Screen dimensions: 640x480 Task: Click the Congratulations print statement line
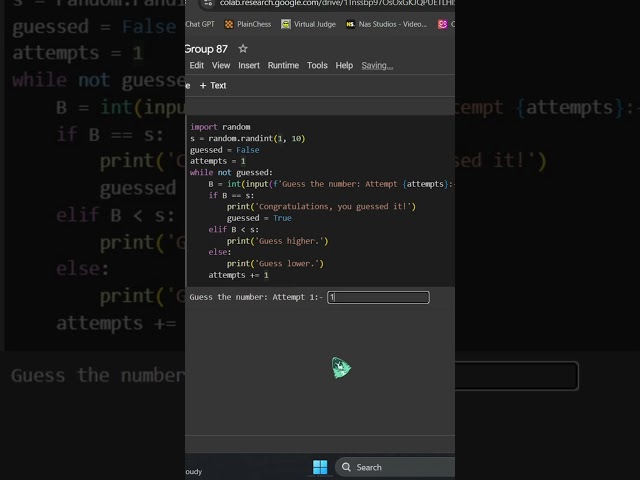click(x=321, y=207)
